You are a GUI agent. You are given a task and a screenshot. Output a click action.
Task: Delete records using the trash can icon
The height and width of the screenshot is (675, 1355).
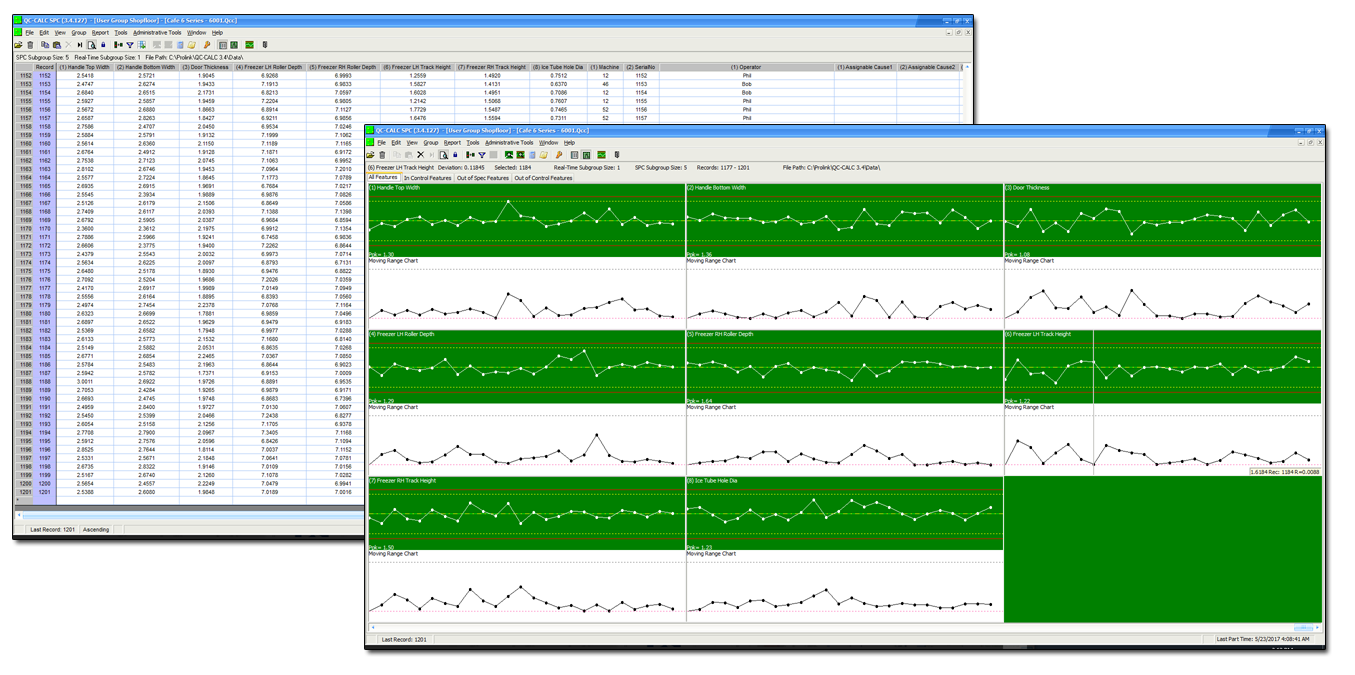(31, 44)
